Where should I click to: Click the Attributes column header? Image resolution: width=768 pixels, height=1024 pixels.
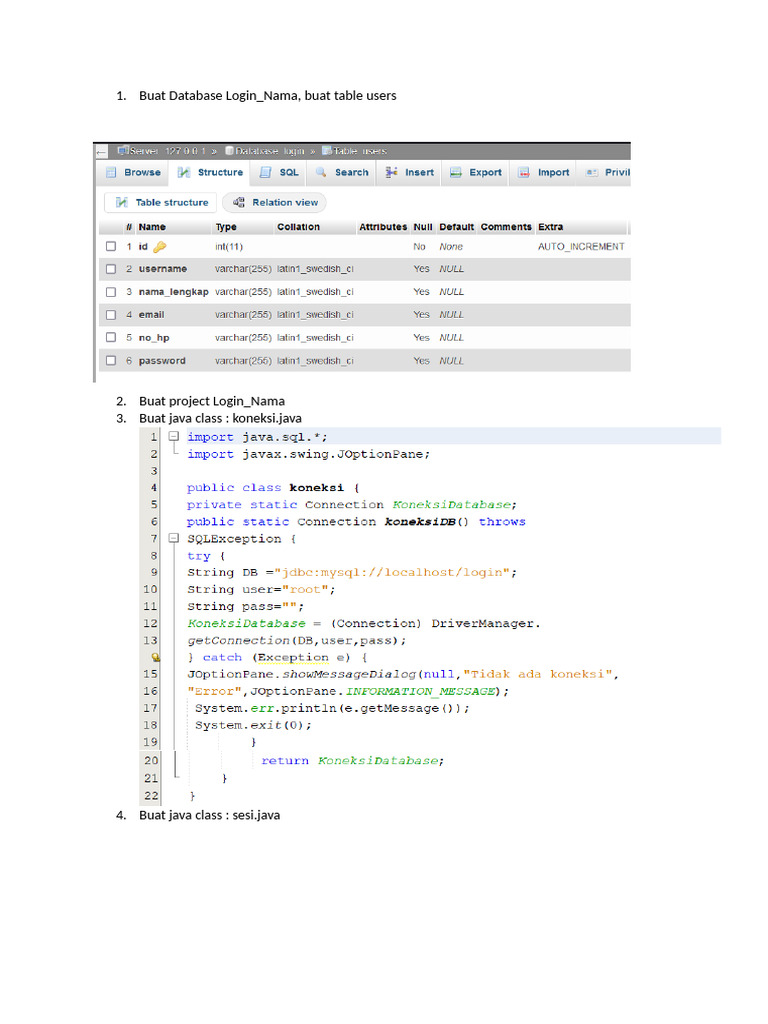(x=383, y=227)
